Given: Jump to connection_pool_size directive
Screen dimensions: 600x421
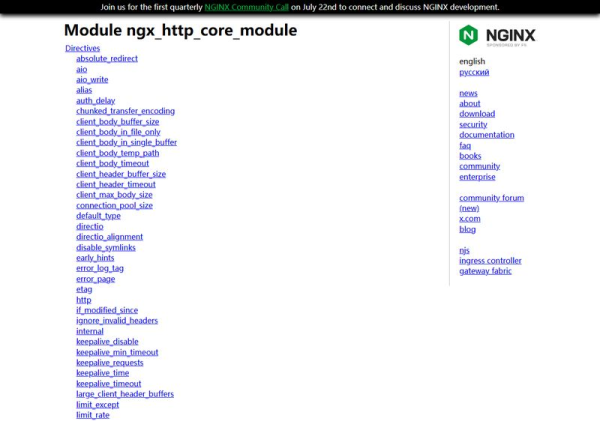Looking at the screenshot, I should pos(114,206).
